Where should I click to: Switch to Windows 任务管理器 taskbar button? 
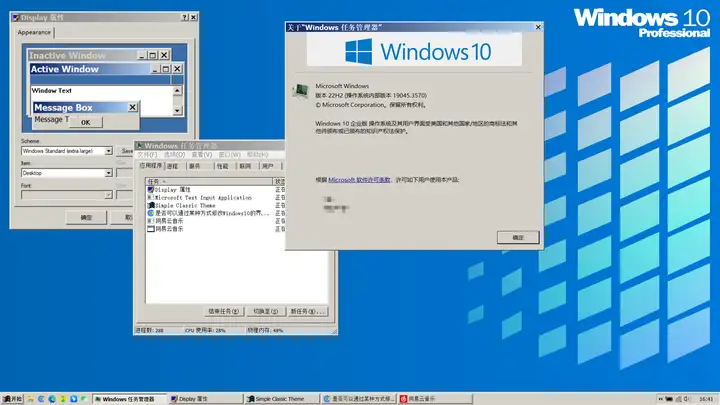129,399
